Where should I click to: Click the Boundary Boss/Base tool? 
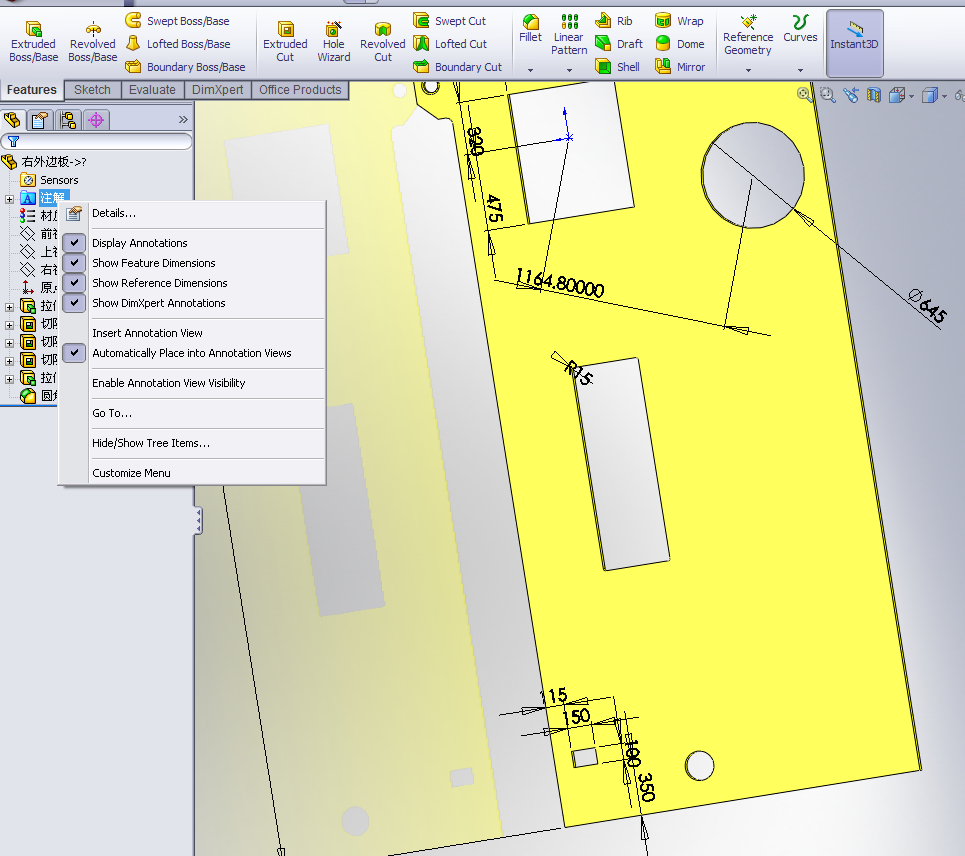pos(185,66)
